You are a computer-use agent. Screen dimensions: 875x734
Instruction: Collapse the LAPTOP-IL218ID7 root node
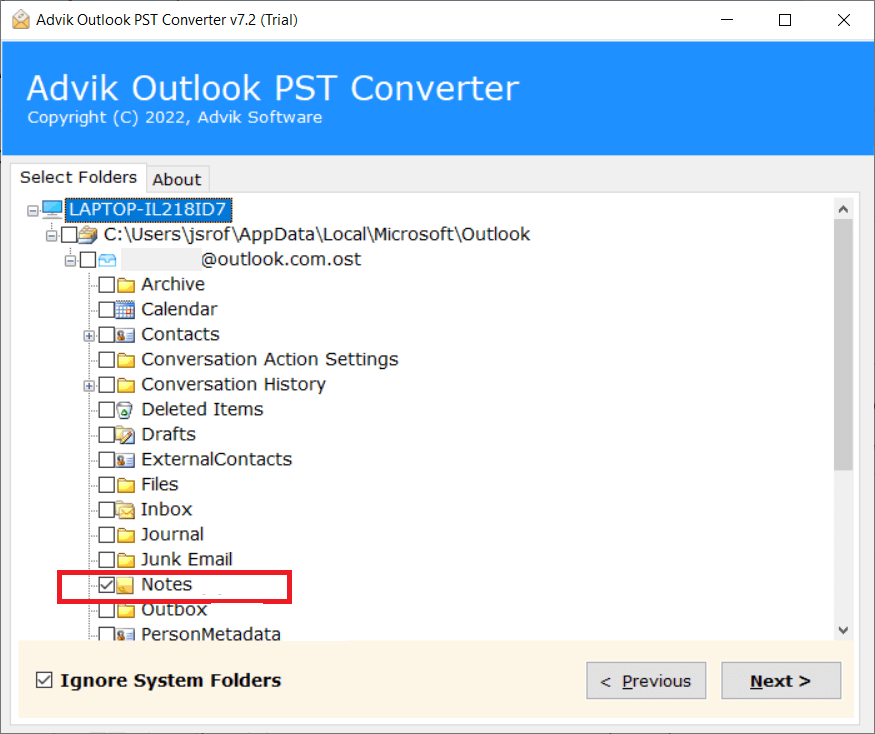pos(33,210)
